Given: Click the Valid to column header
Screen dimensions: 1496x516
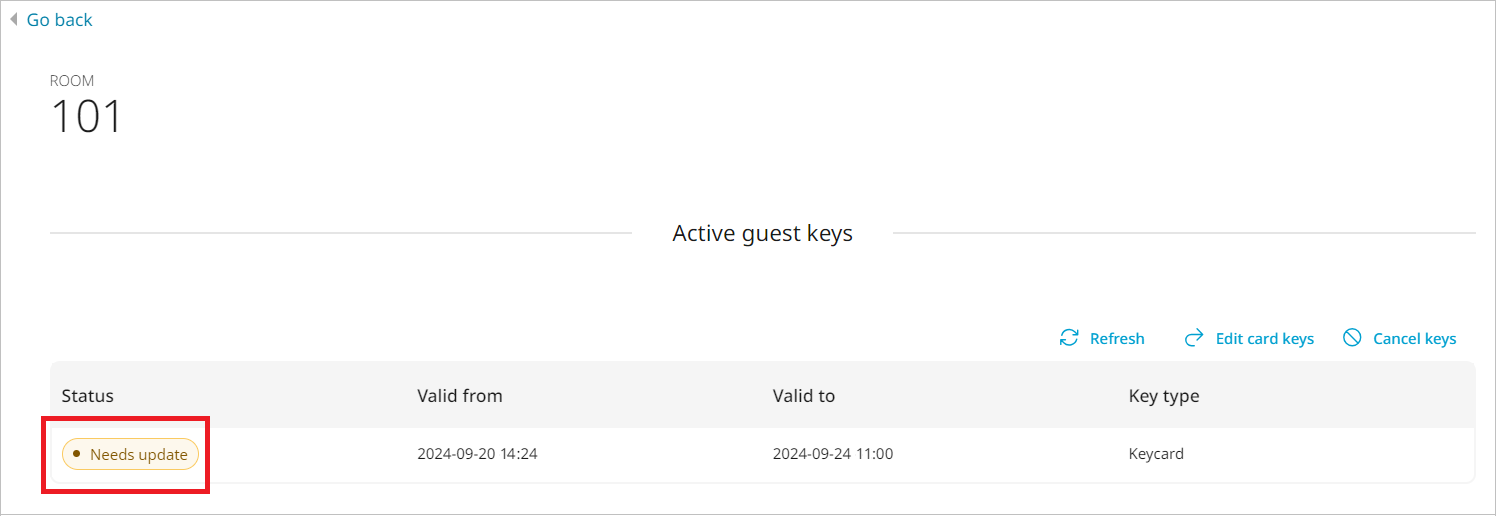Looking at the screenshot, I should [804, 396].
